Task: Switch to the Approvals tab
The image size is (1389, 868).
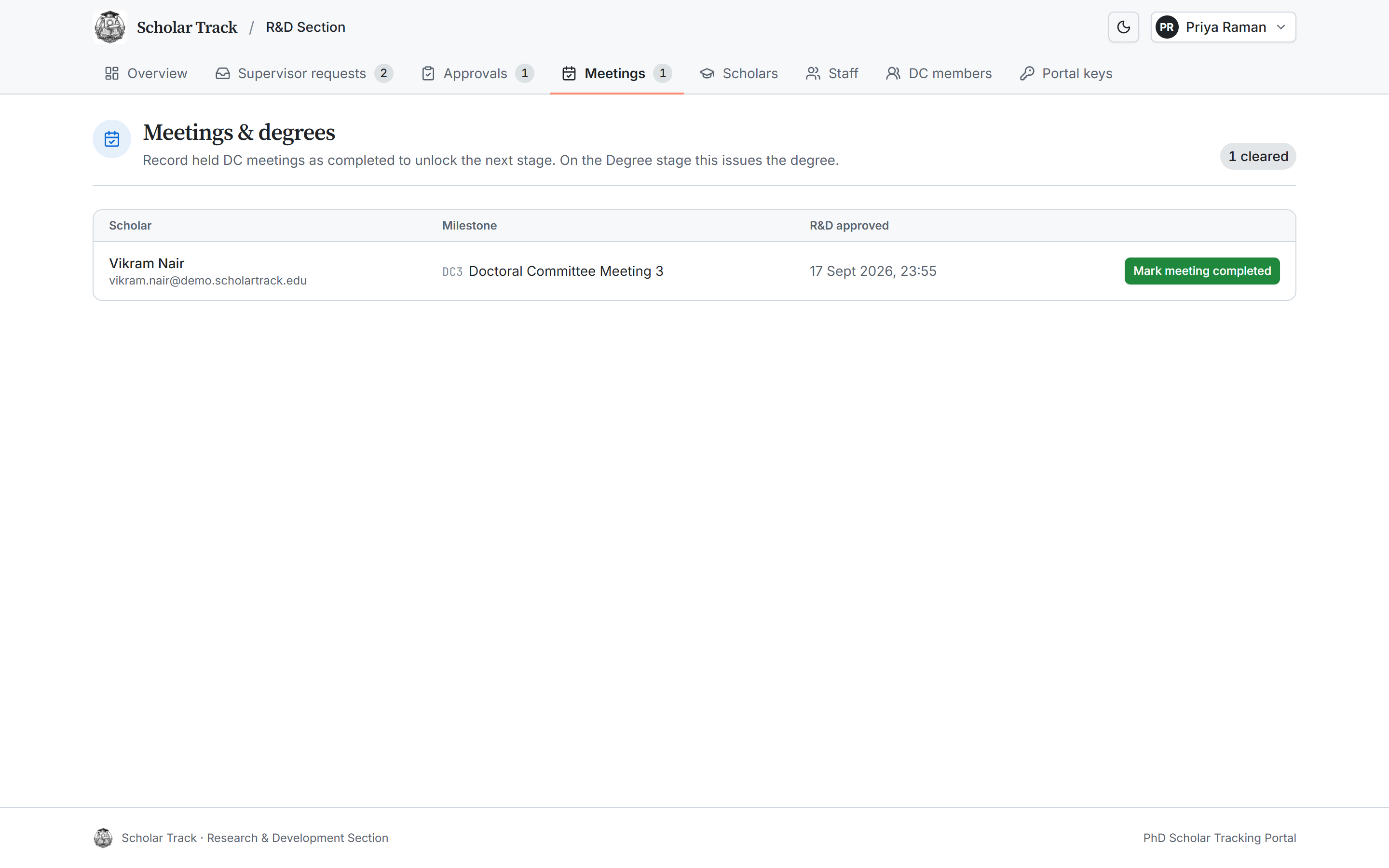Action: click(x=477, y=73)
